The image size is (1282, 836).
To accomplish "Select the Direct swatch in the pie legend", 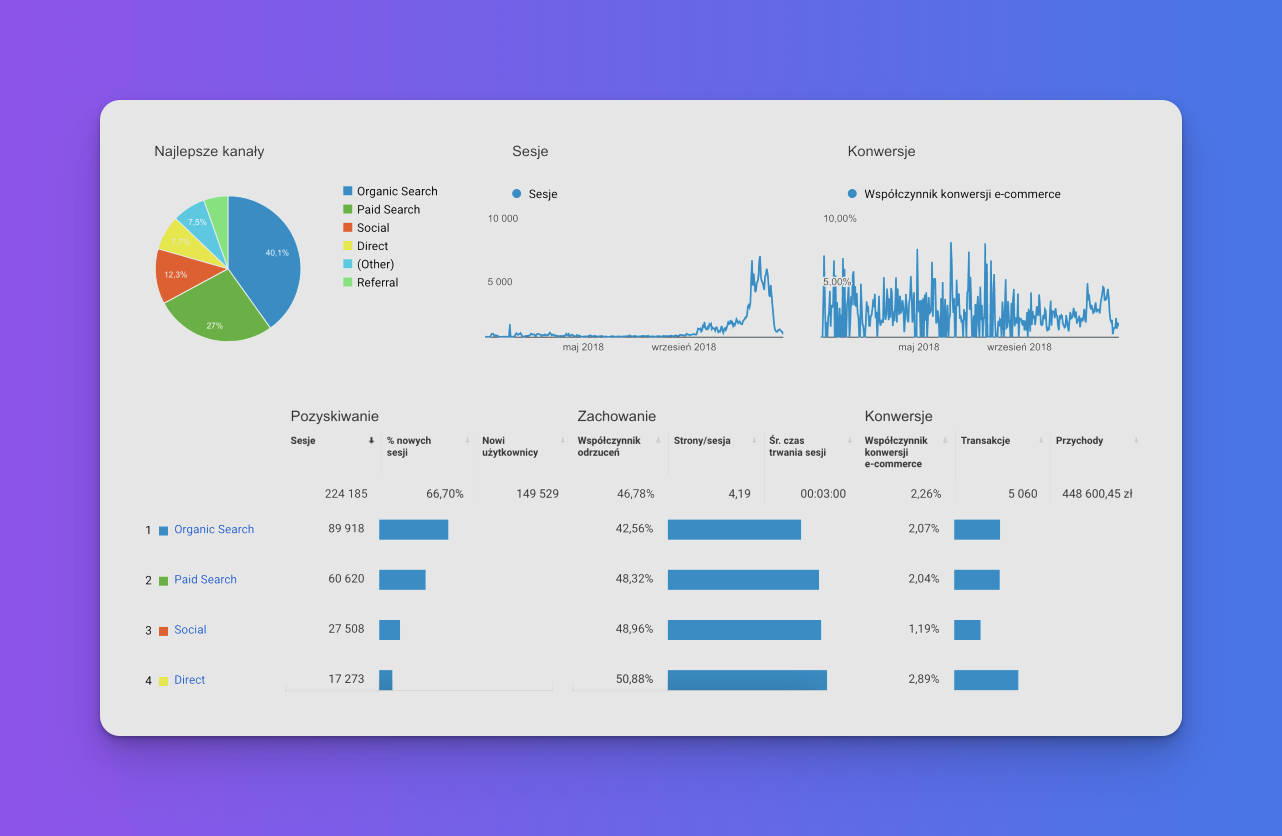I will coord(347,246).
